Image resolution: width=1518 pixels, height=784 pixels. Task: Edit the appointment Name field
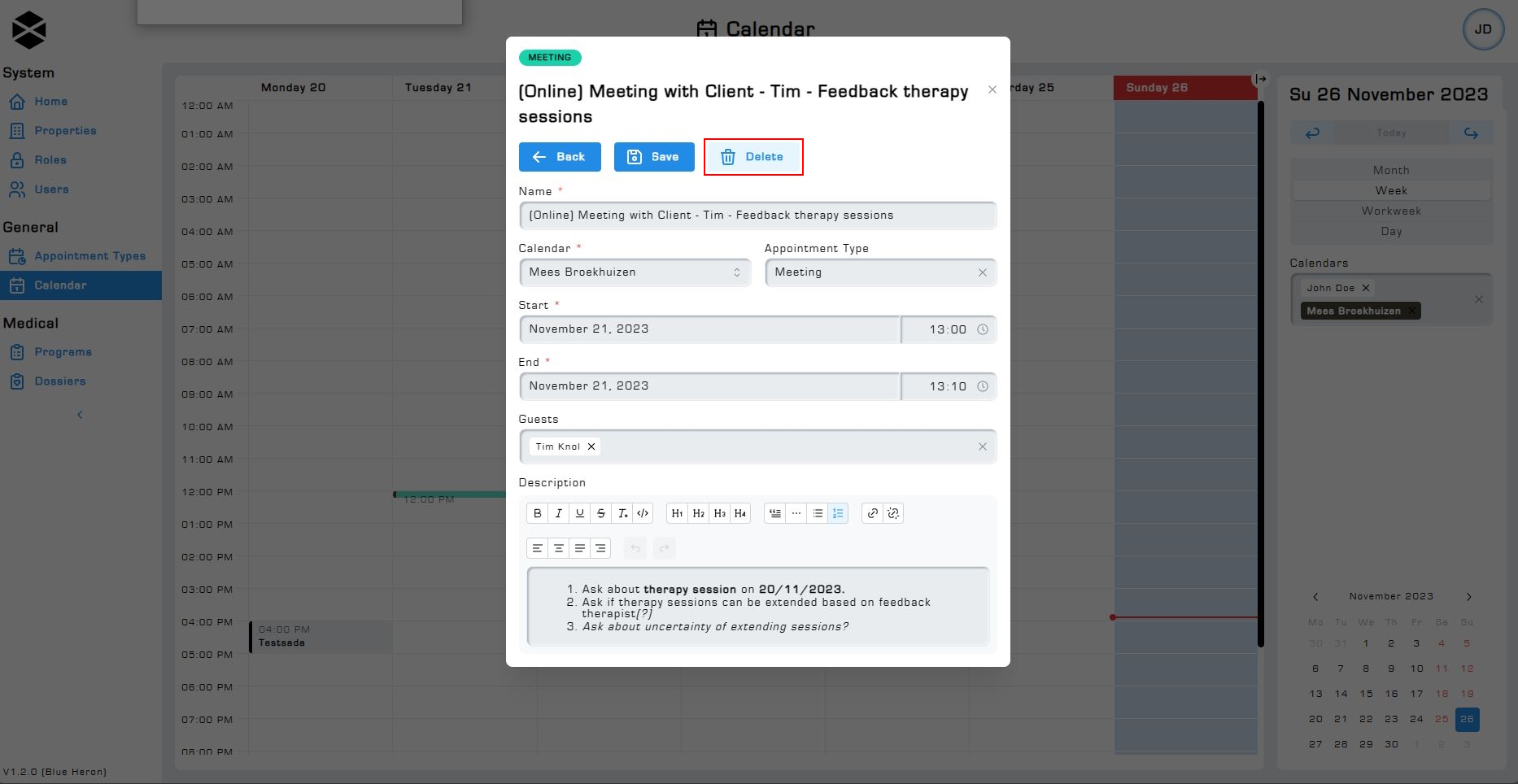757,216
